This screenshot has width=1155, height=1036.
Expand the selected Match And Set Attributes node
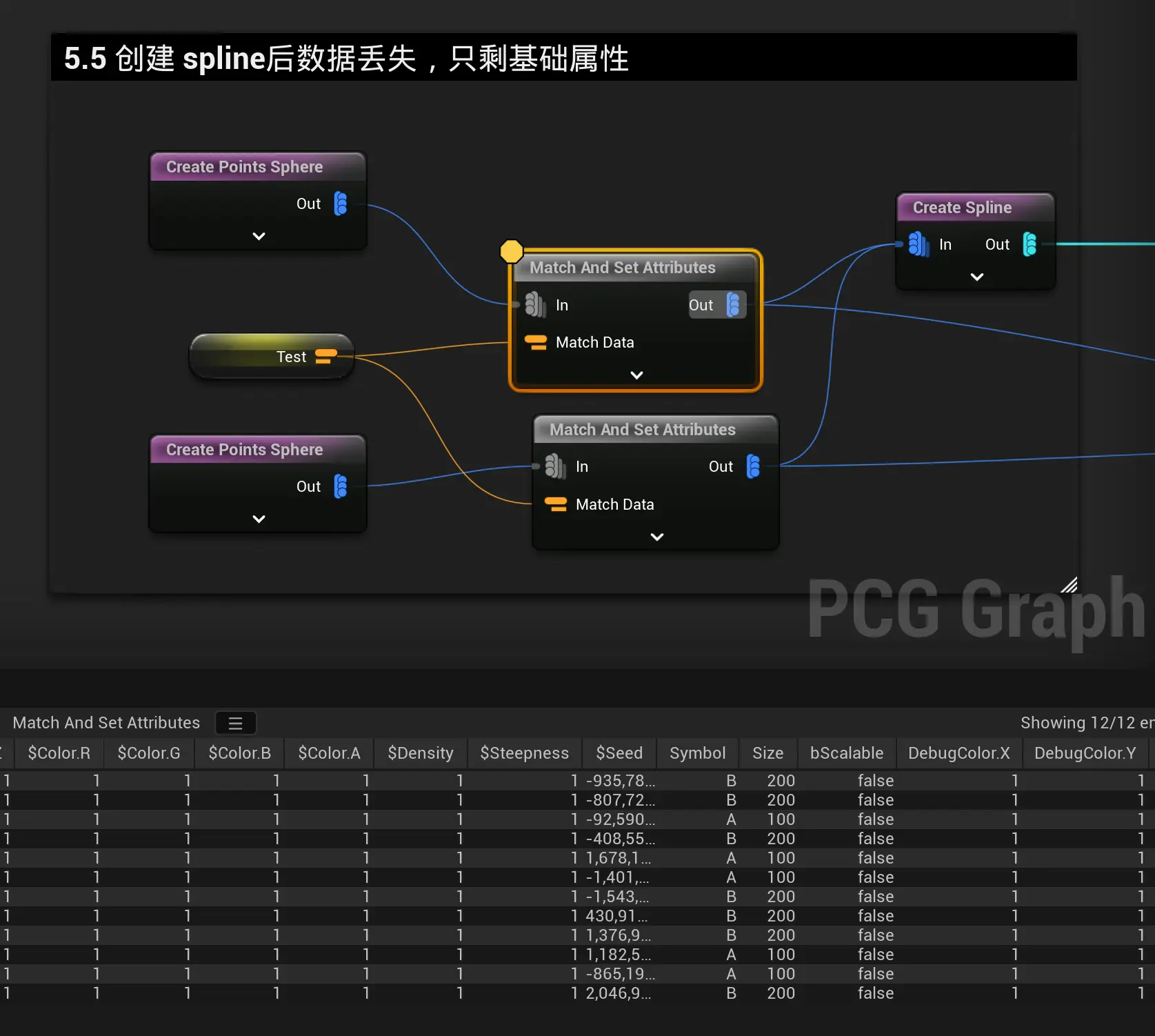pyautogui.click(x=636, y=375)
